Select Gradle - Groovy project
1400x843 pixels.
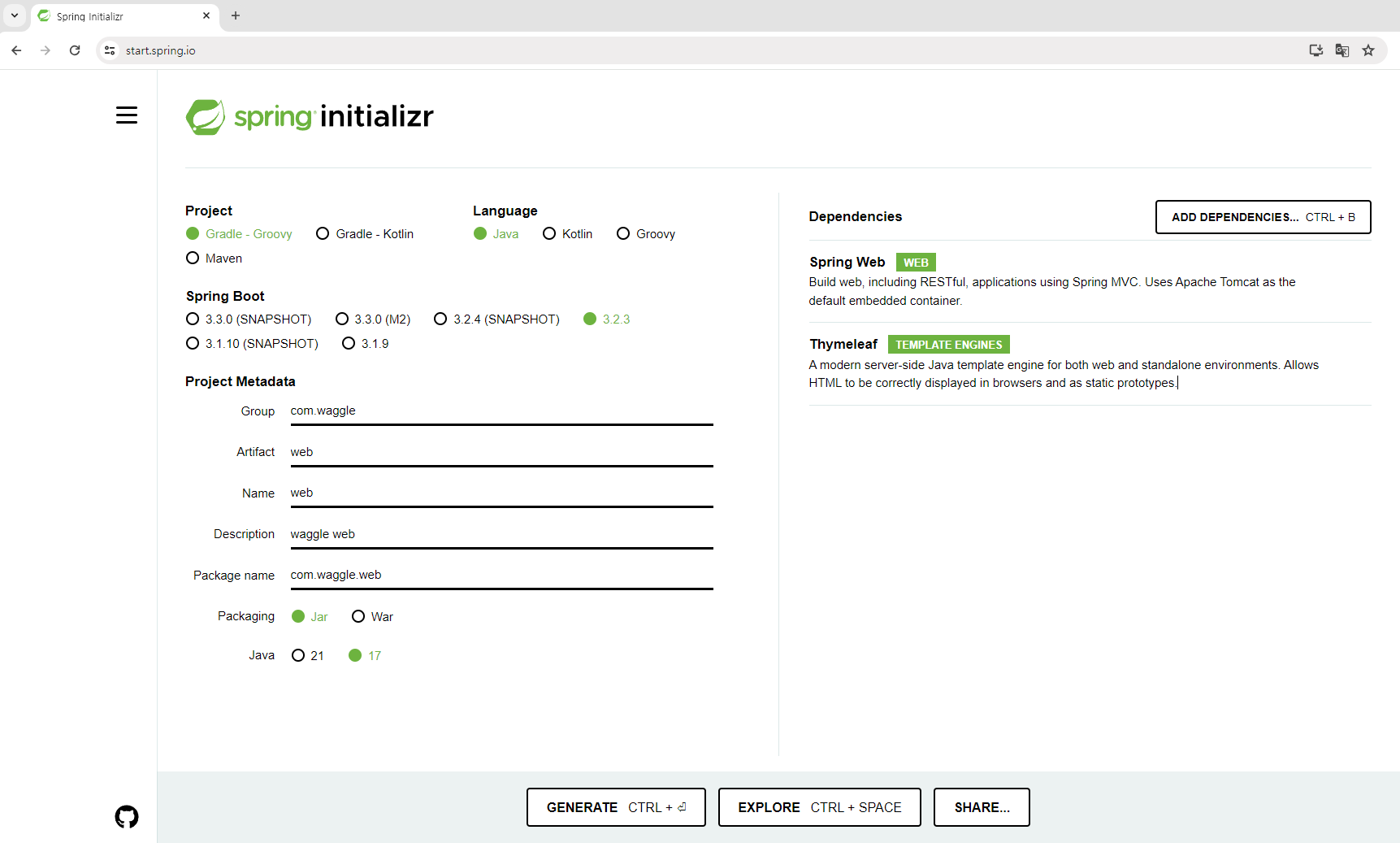coord(239,234)
